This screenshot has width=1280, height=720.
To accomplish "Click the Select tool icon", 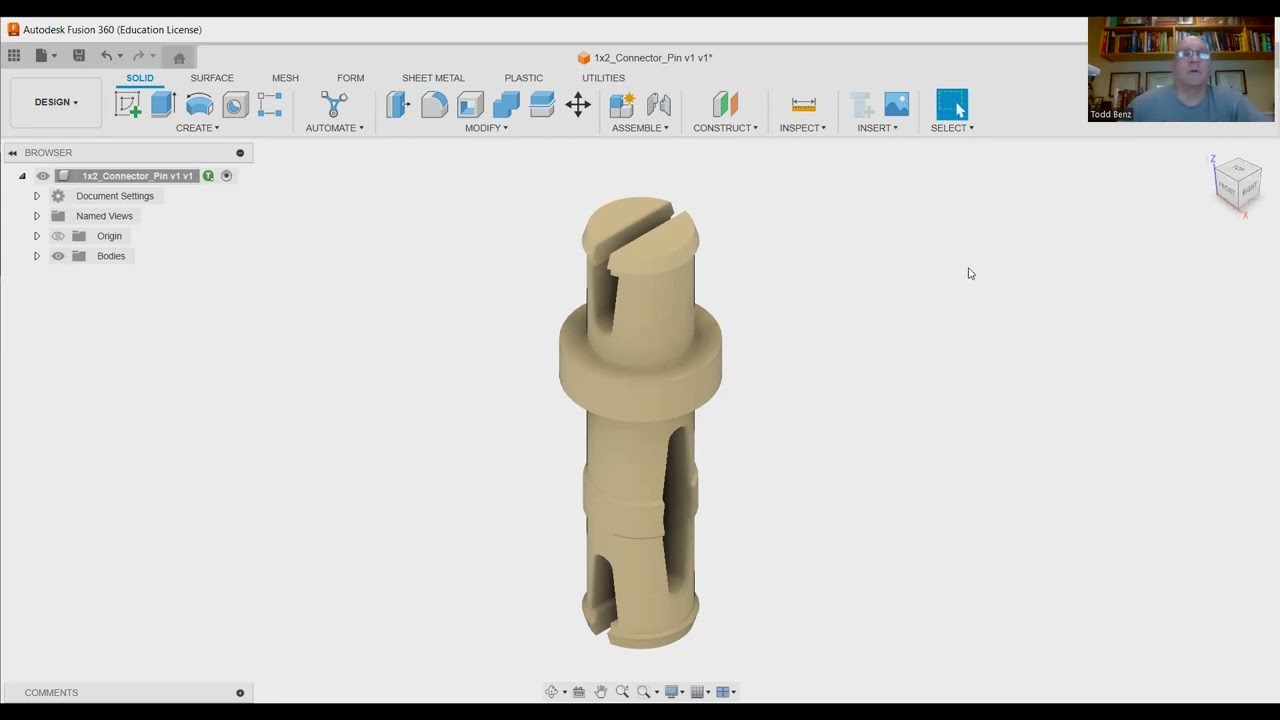I will pos(952,104).
